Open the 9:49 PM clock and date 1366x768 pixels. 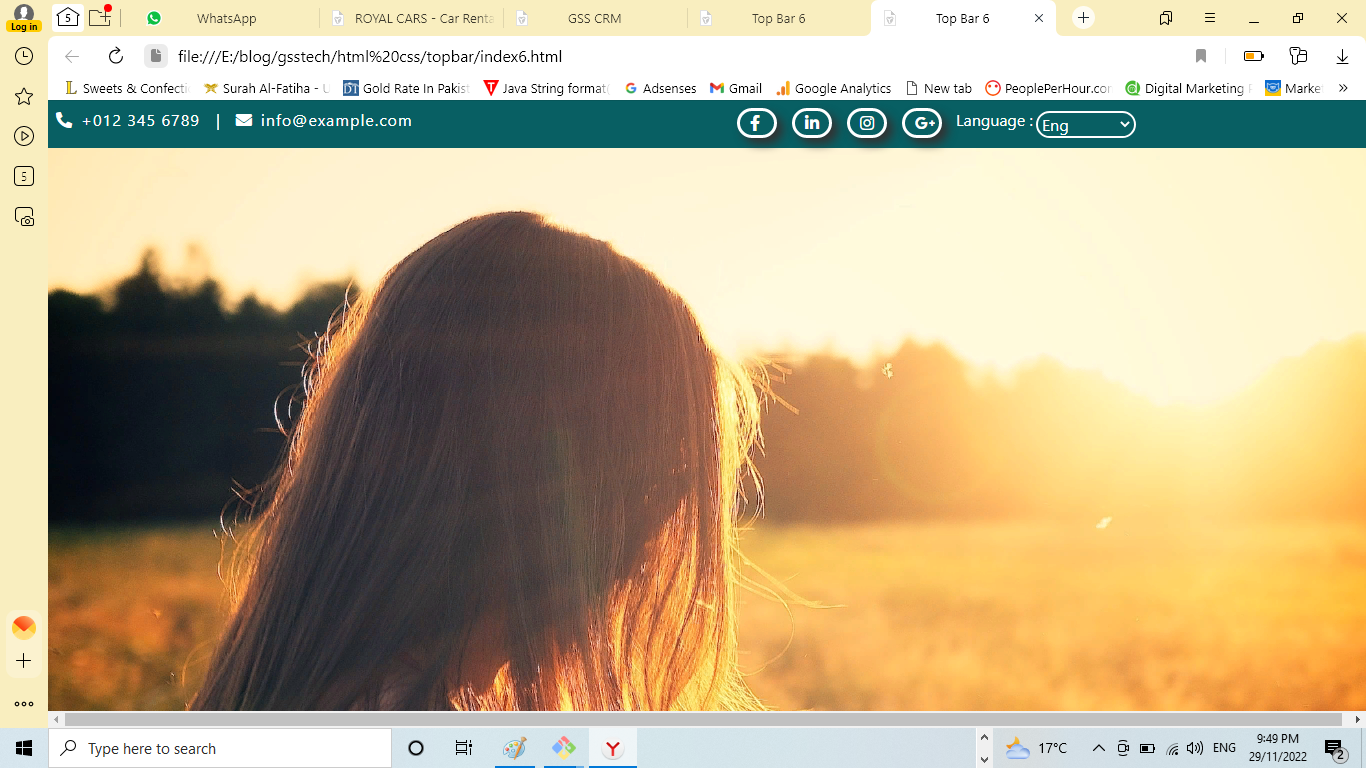tap(1276, 748)
